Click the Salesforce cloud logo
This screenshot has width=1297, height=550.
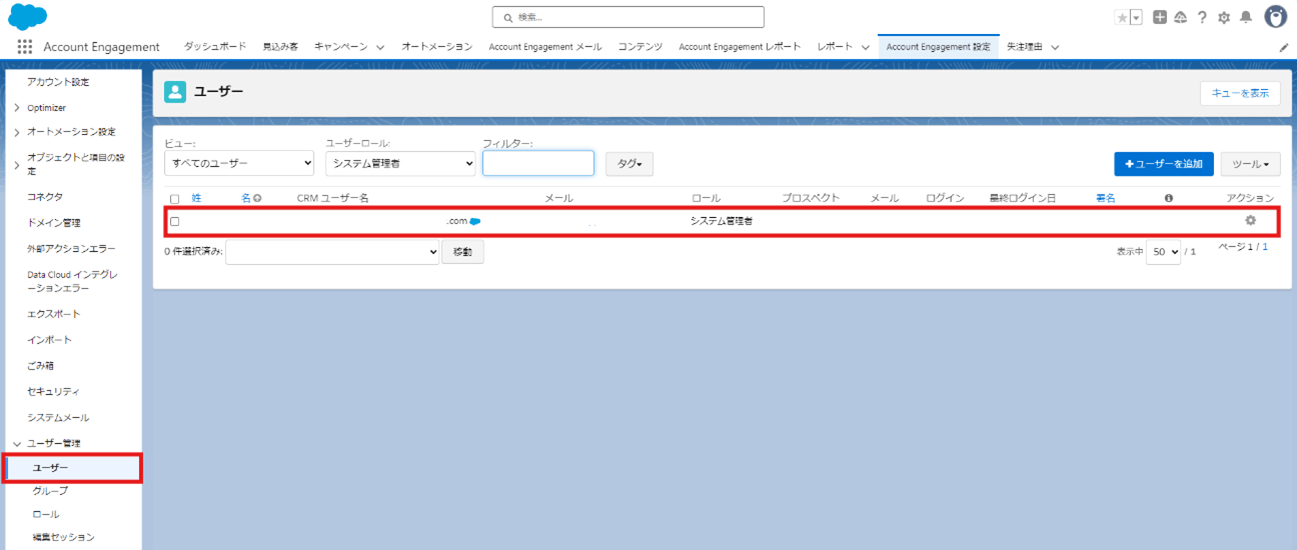[28, 16]
